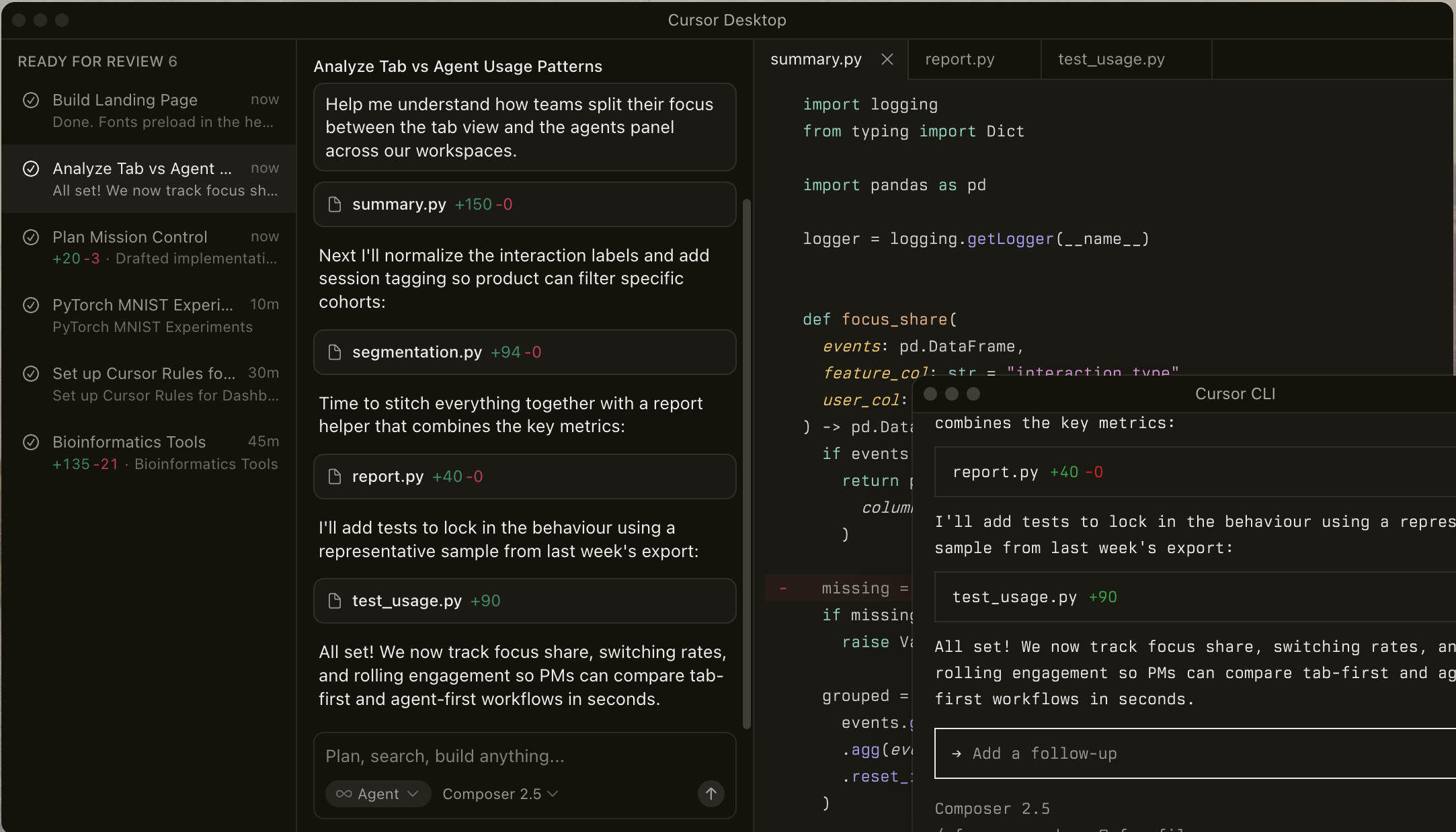This screenshot has height=832, width=1456.
Task: Click the '+135 -21' diff stats under Bioinformatics Tools
Action: point(85,464)
